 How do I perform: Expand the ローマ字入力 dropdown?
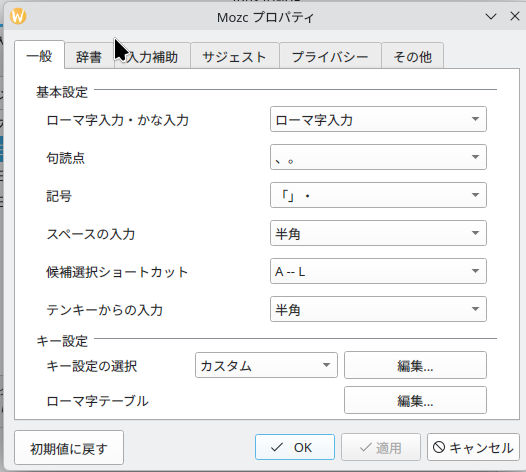378,119
